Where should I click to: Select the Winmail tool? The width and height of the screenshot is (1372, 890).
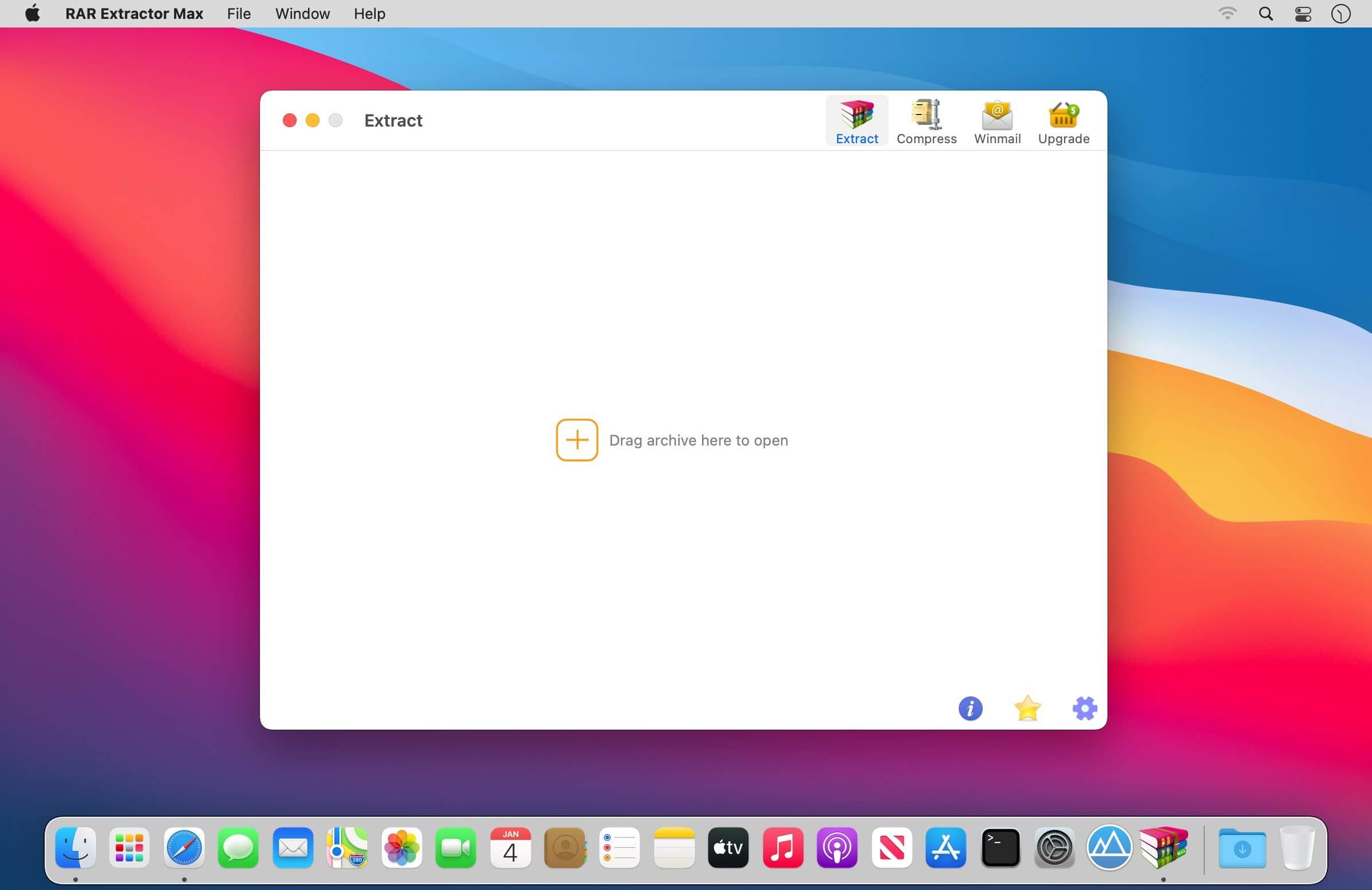click(997, 120)
